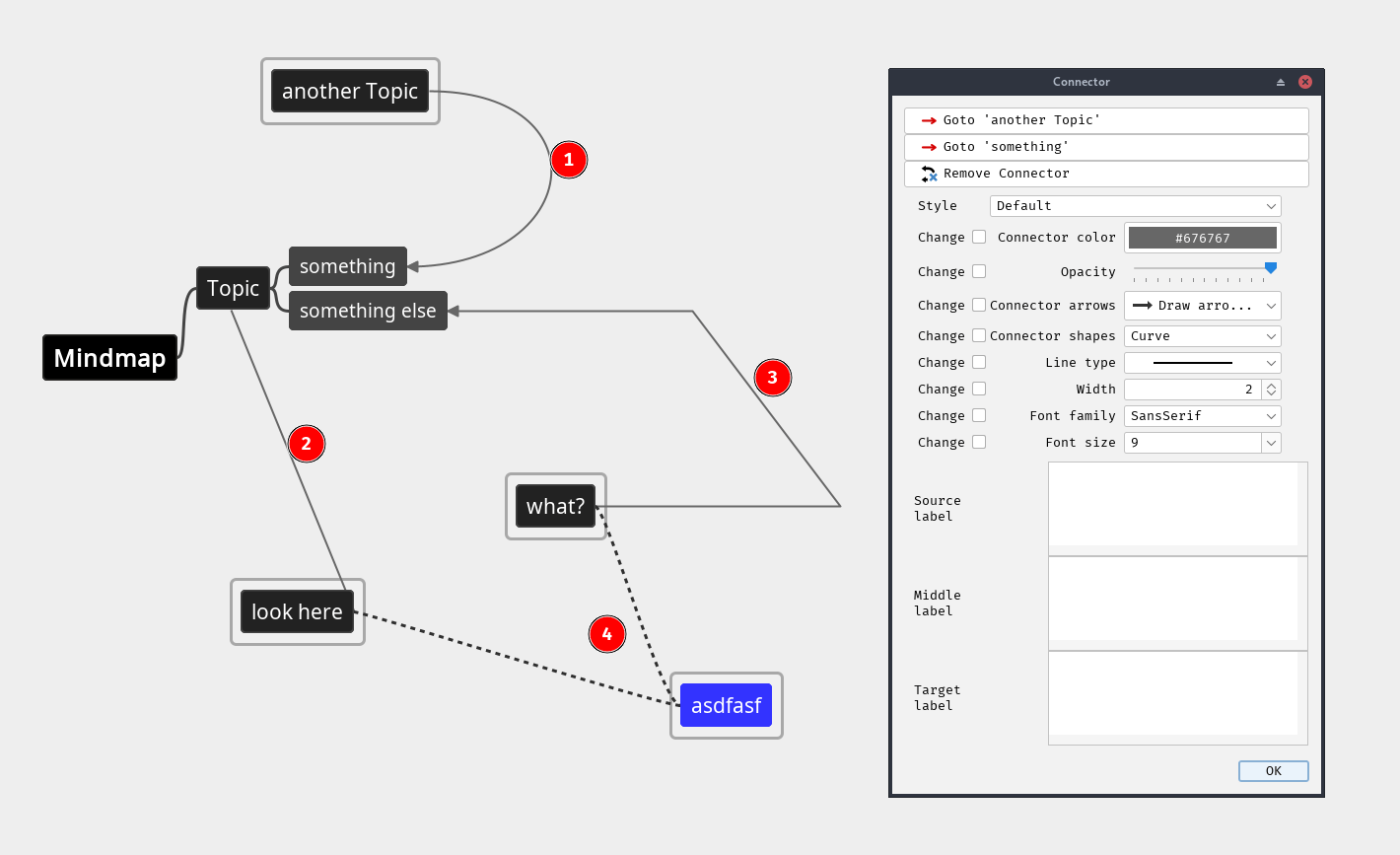The image size is (1400, 855).
Task: Click red marker 3 on the angled connector
Action: 773,378
